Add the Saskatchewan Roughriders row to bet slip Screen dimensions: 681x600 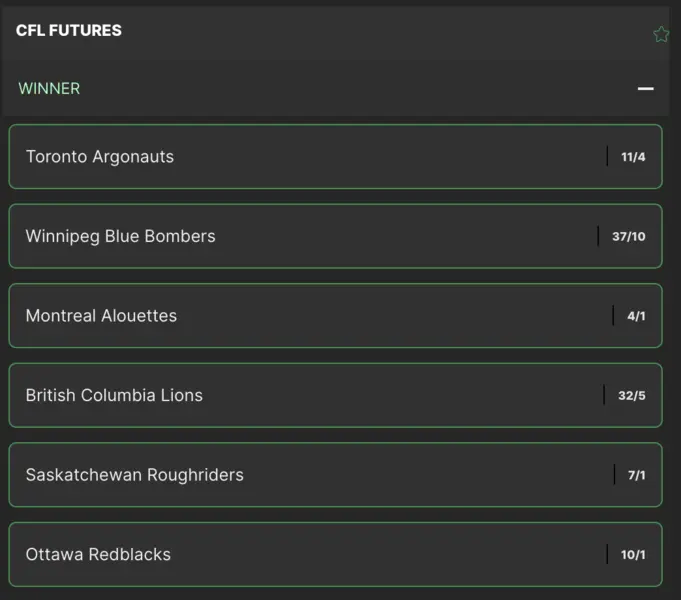click(335, 475)
